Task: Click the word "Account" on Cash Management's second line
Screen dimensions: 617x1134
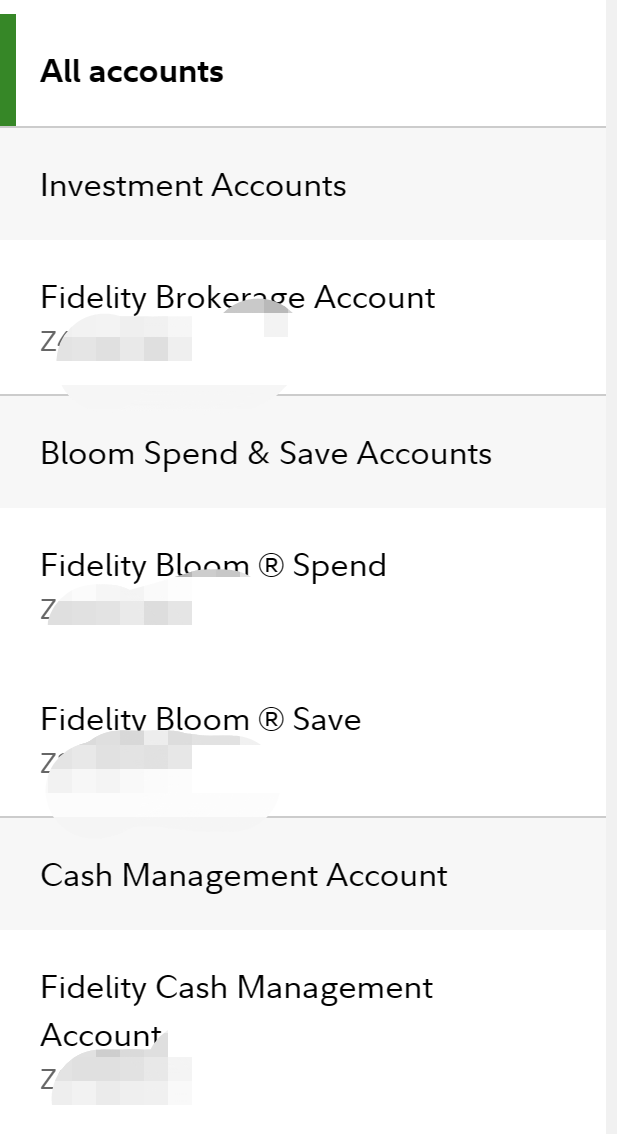Action: coord(100,1035)
